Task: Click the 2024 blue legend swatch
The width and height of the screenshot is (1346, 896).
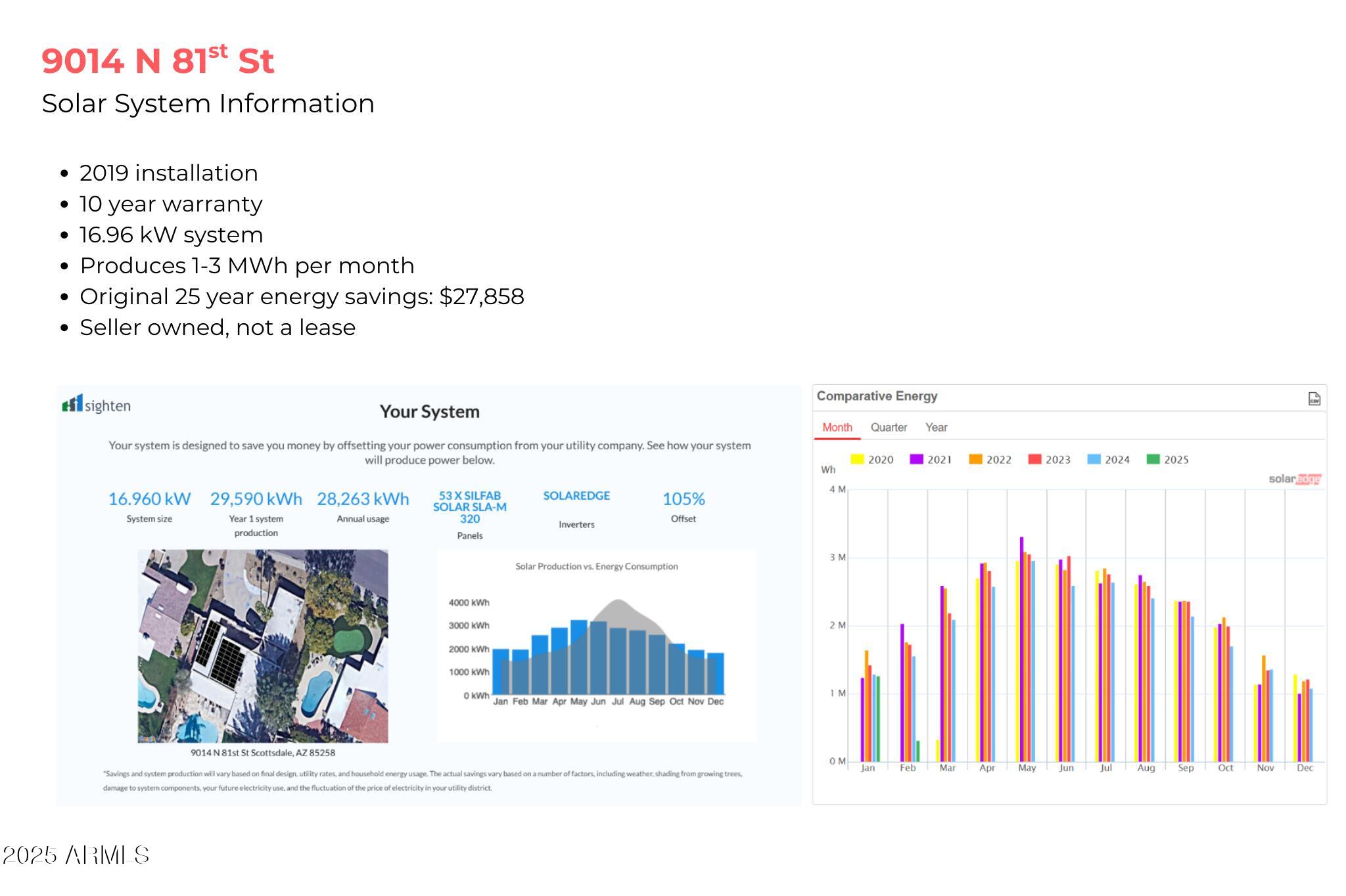Action: click(1094, 459)
